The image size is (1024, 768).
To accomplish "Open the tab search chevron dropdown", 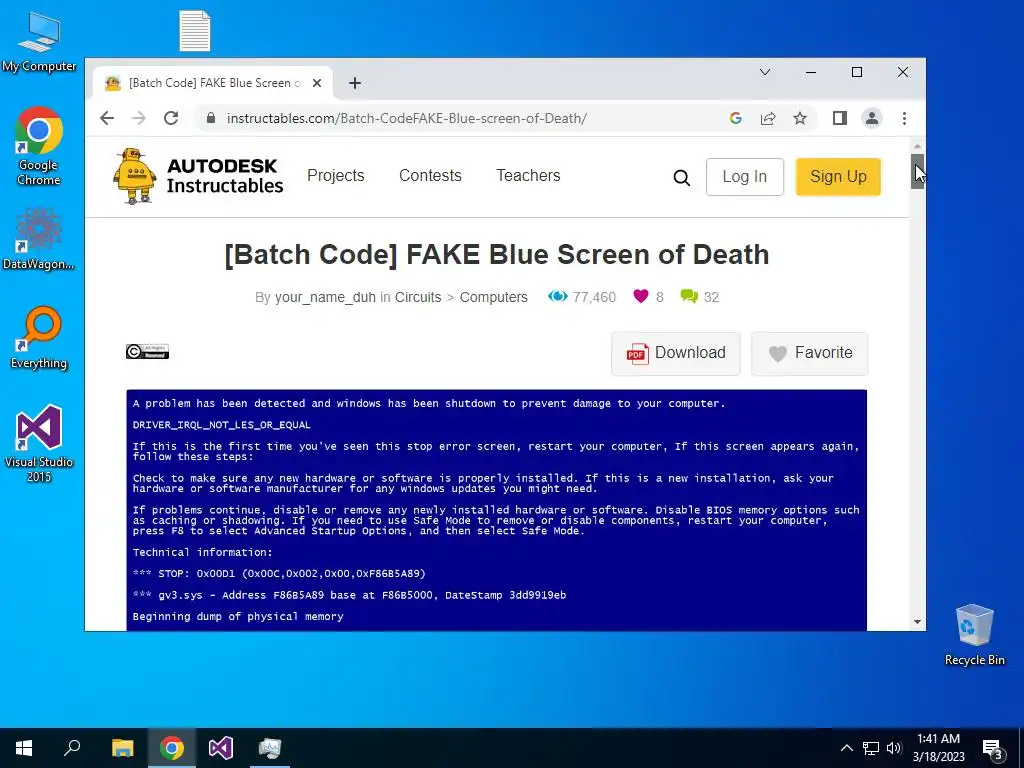I will pyautogui.click(x=765, y=72).
